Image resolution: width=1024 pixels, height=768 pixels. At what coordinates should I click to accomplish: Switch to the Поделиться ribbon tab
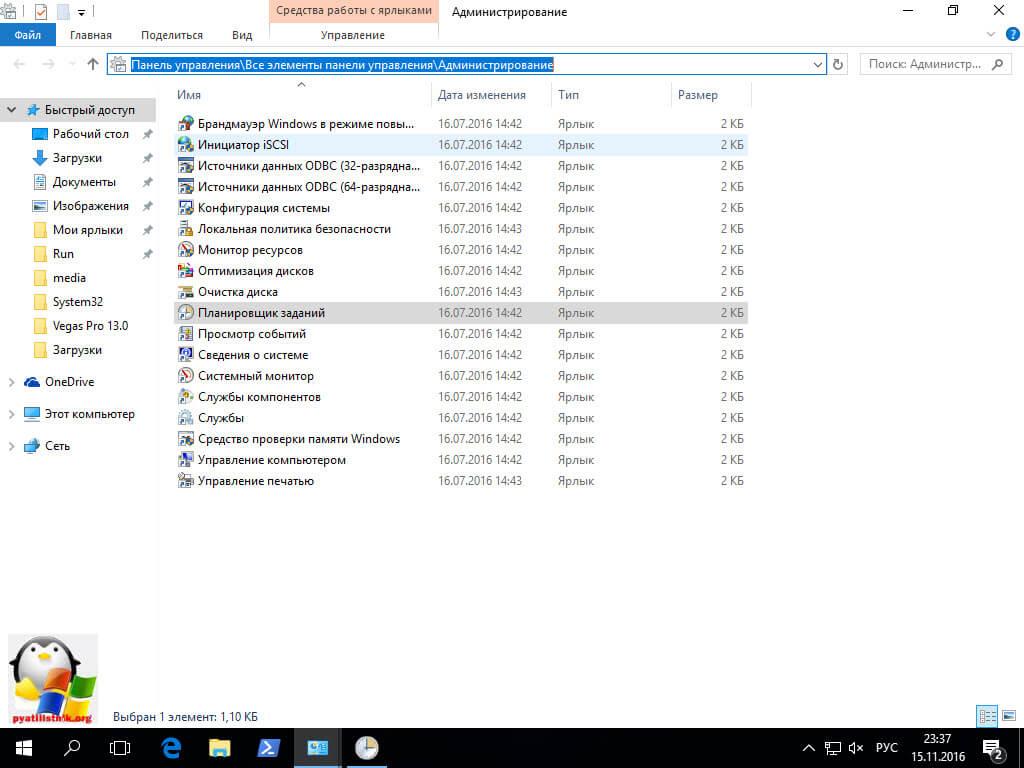click(x=172, y=35)
